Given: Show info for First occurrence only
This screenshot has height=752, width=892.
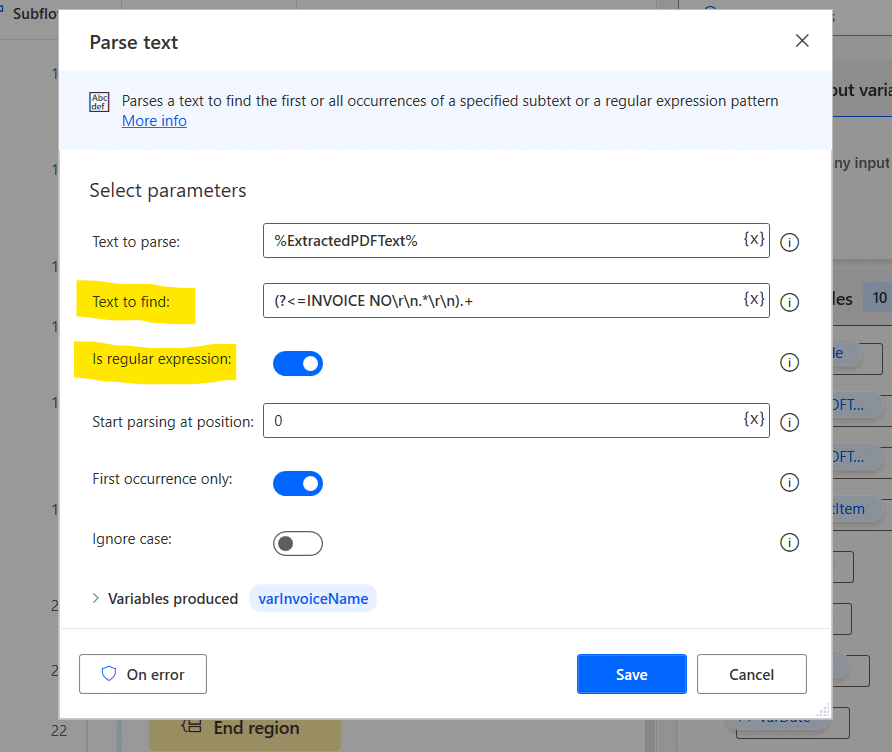Looking at the screenshot, I should coord(789,482).
